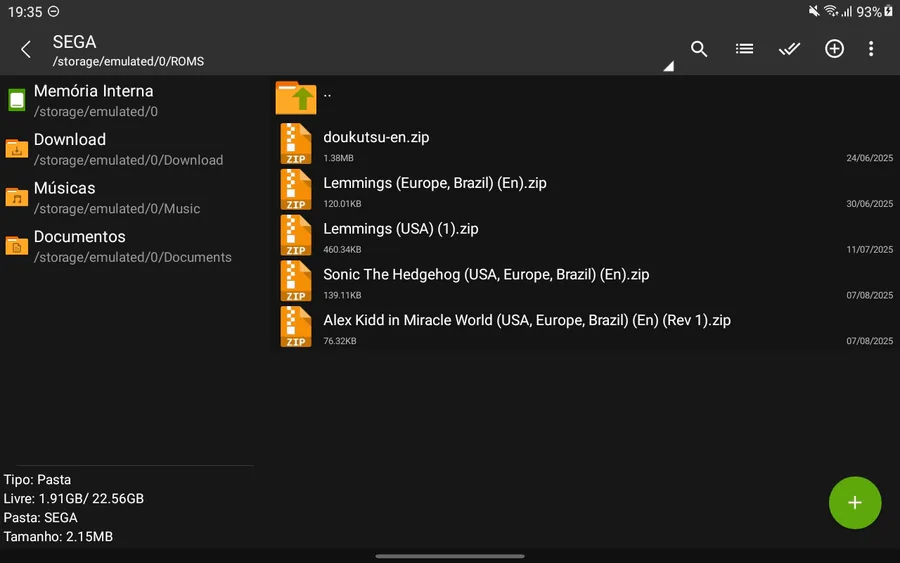Select the doukutsu-en.zip ZIP icon
This screenshot has width=900, height=563.
[x=296, y=143]
